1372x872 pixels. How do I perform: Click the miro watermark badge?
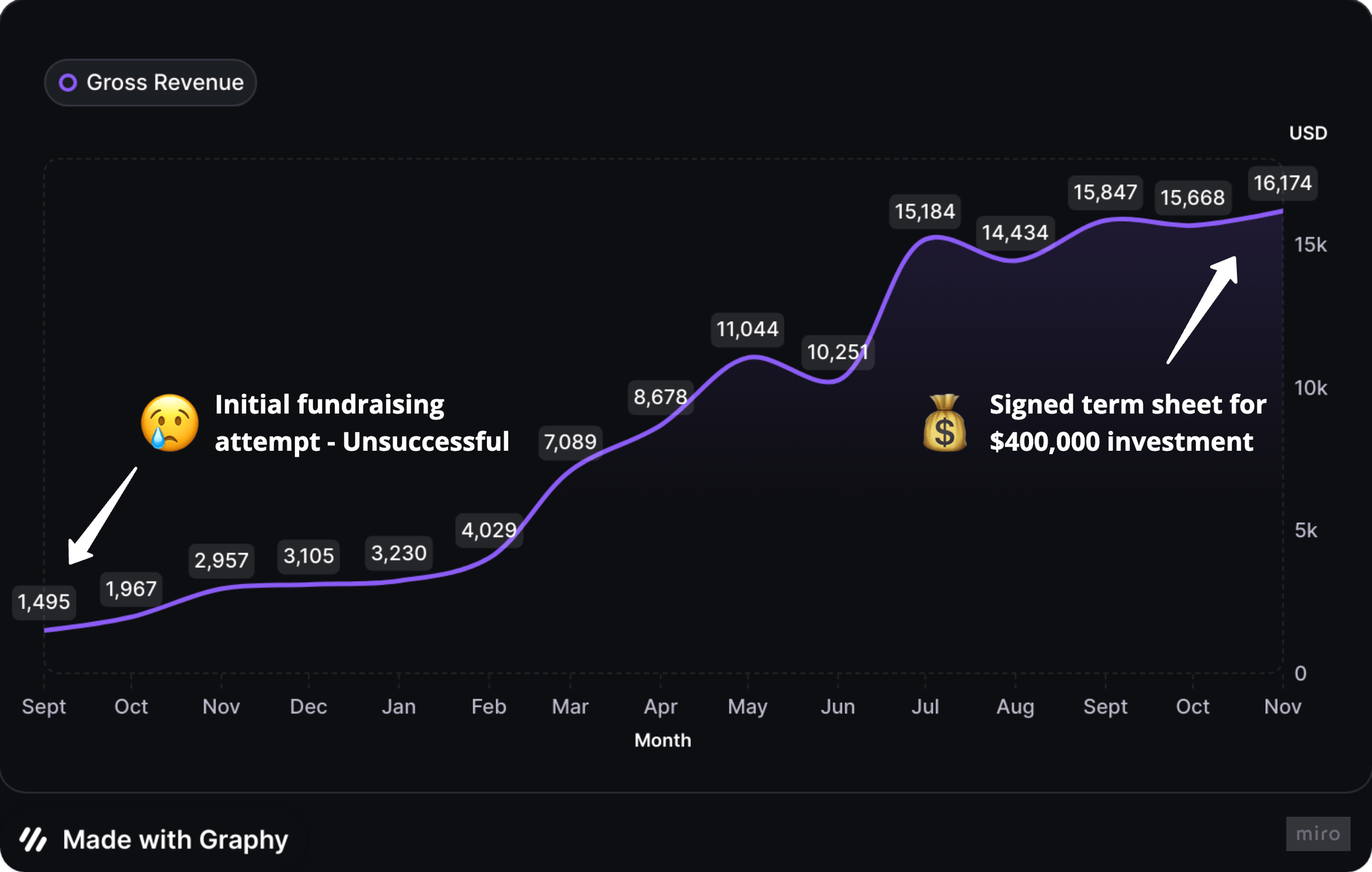point(1318,834)
